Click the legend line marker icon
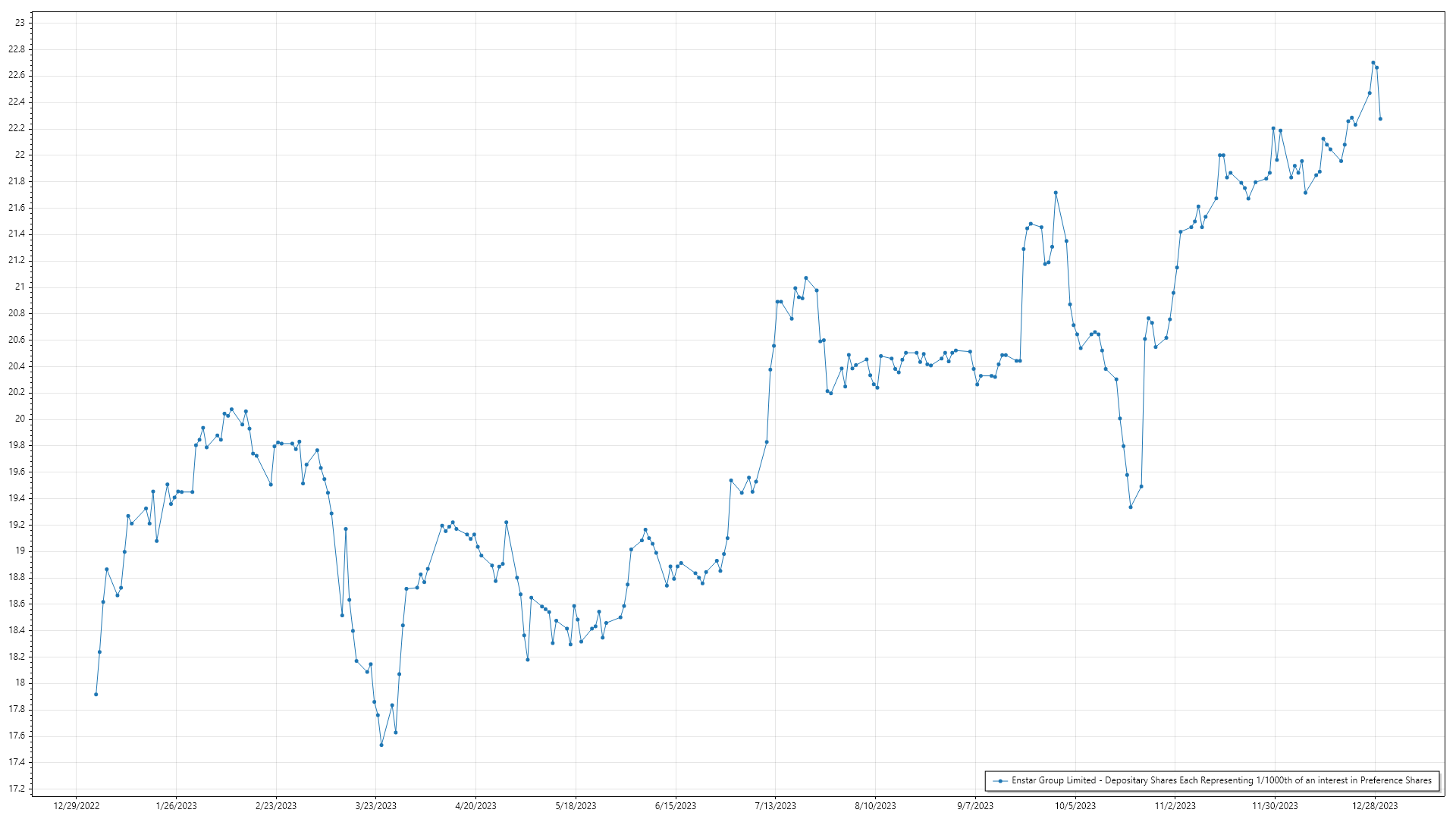This screenshot has height=819, width=1456. [1001, 780]
